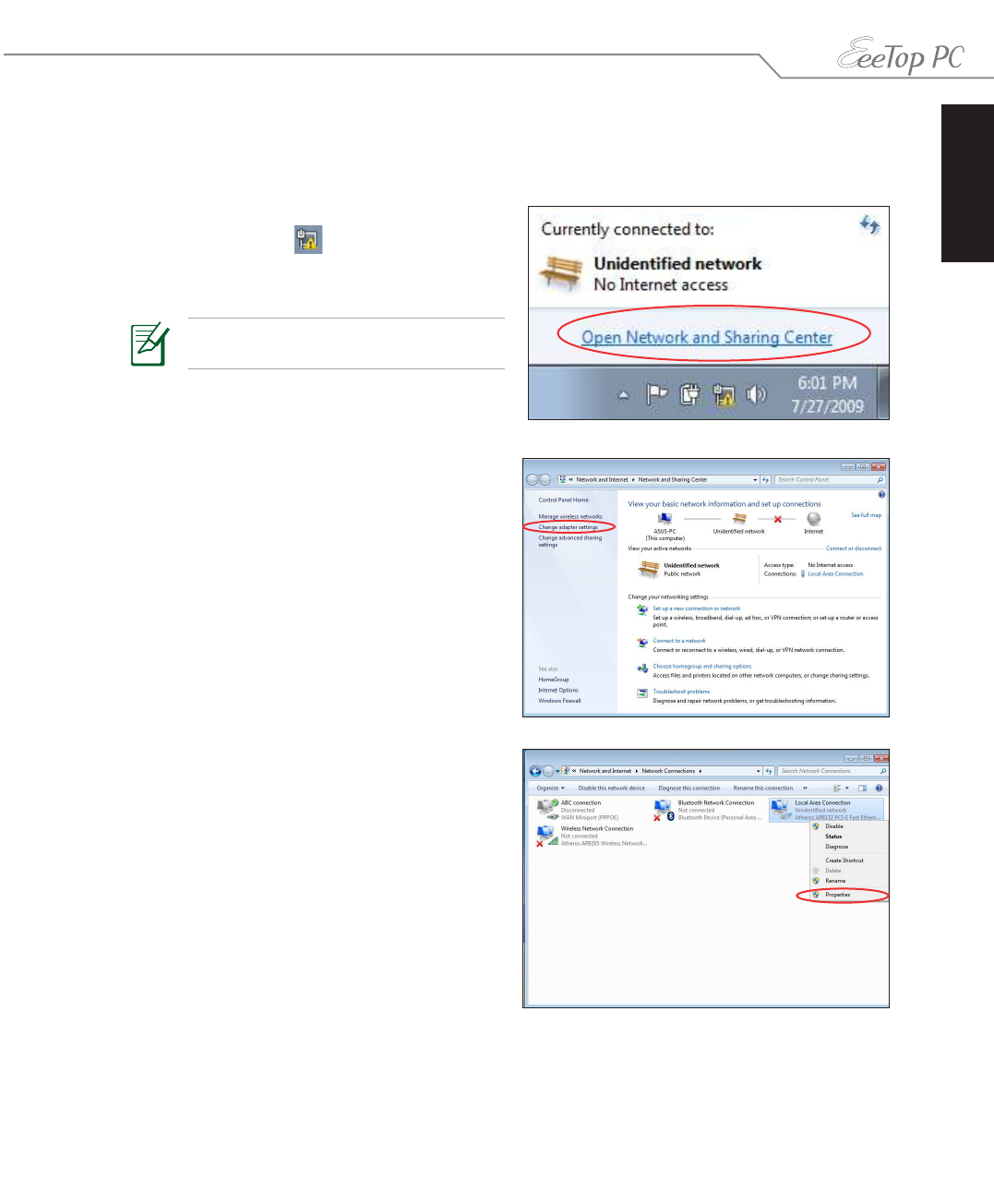Click See full map link
994x1204 pixels.
(866, 515)
